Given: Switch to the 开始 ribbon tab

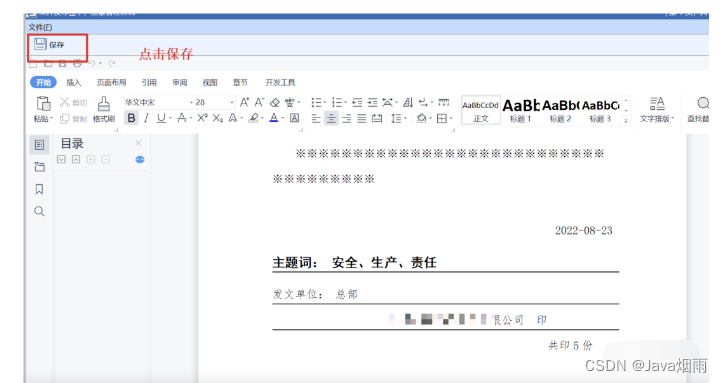Looking at the screenshot, I should (43, 82).
